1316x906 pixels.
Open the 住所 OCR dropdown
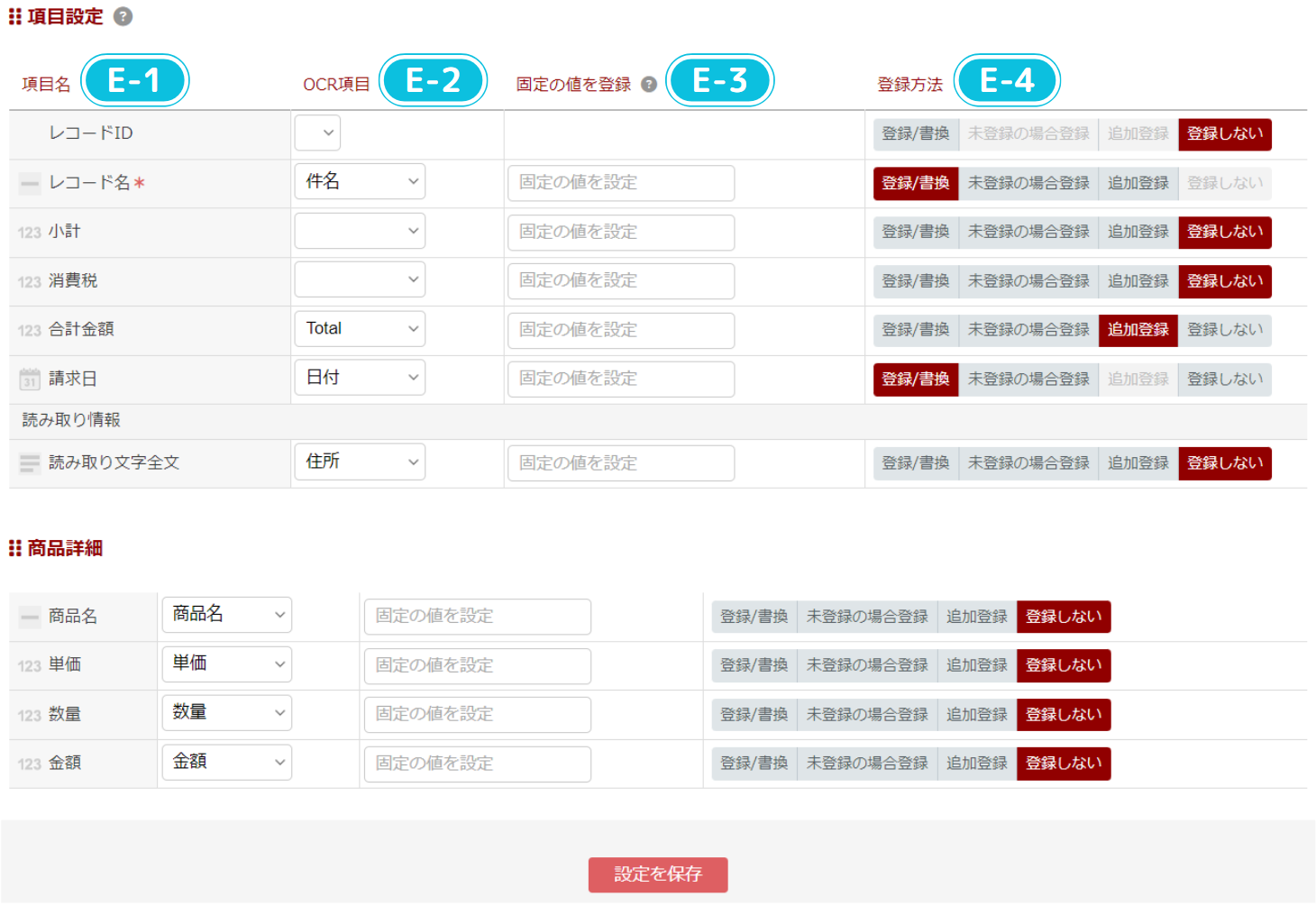[360, 462]
